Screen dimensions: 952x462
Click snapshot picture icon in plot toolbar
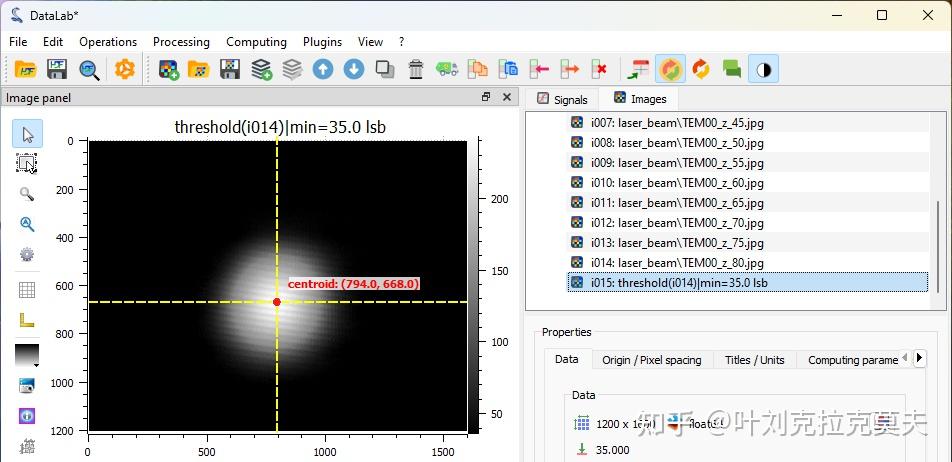pyautogui.click(x=27, y=386)
